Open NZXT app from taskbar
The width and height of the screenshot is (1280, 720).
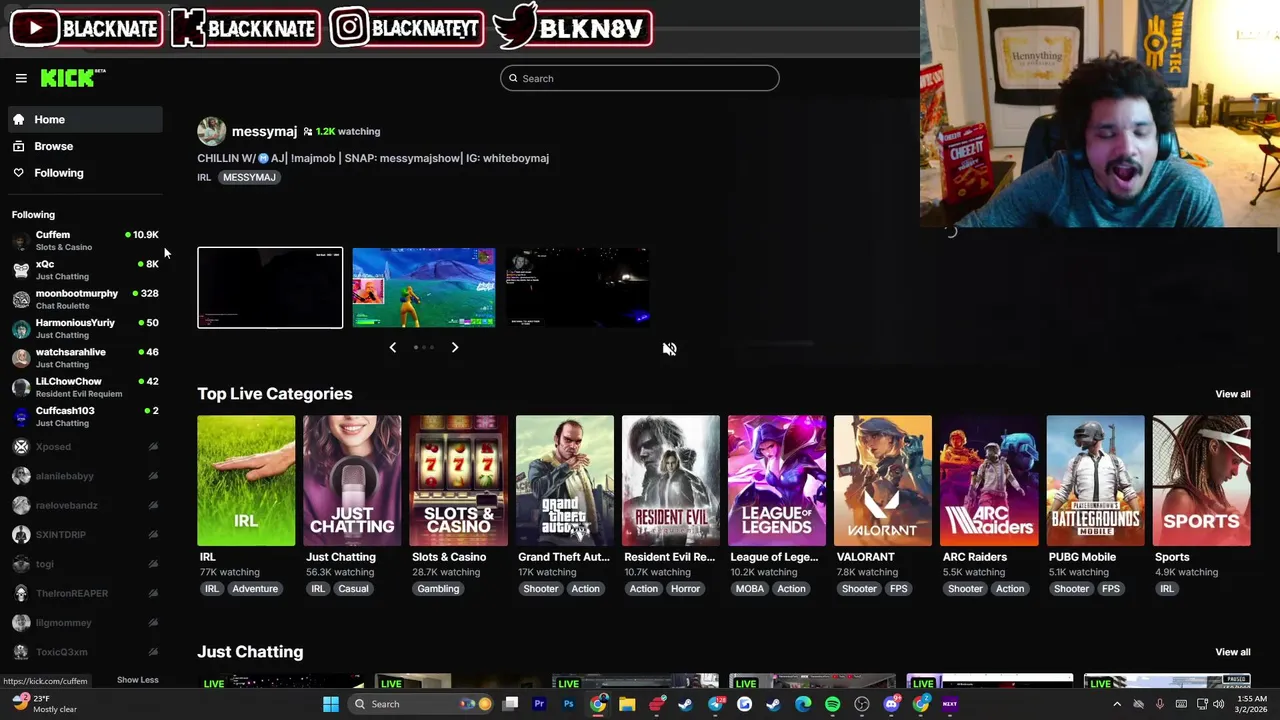pyautogui.click(x=950, y=704)
